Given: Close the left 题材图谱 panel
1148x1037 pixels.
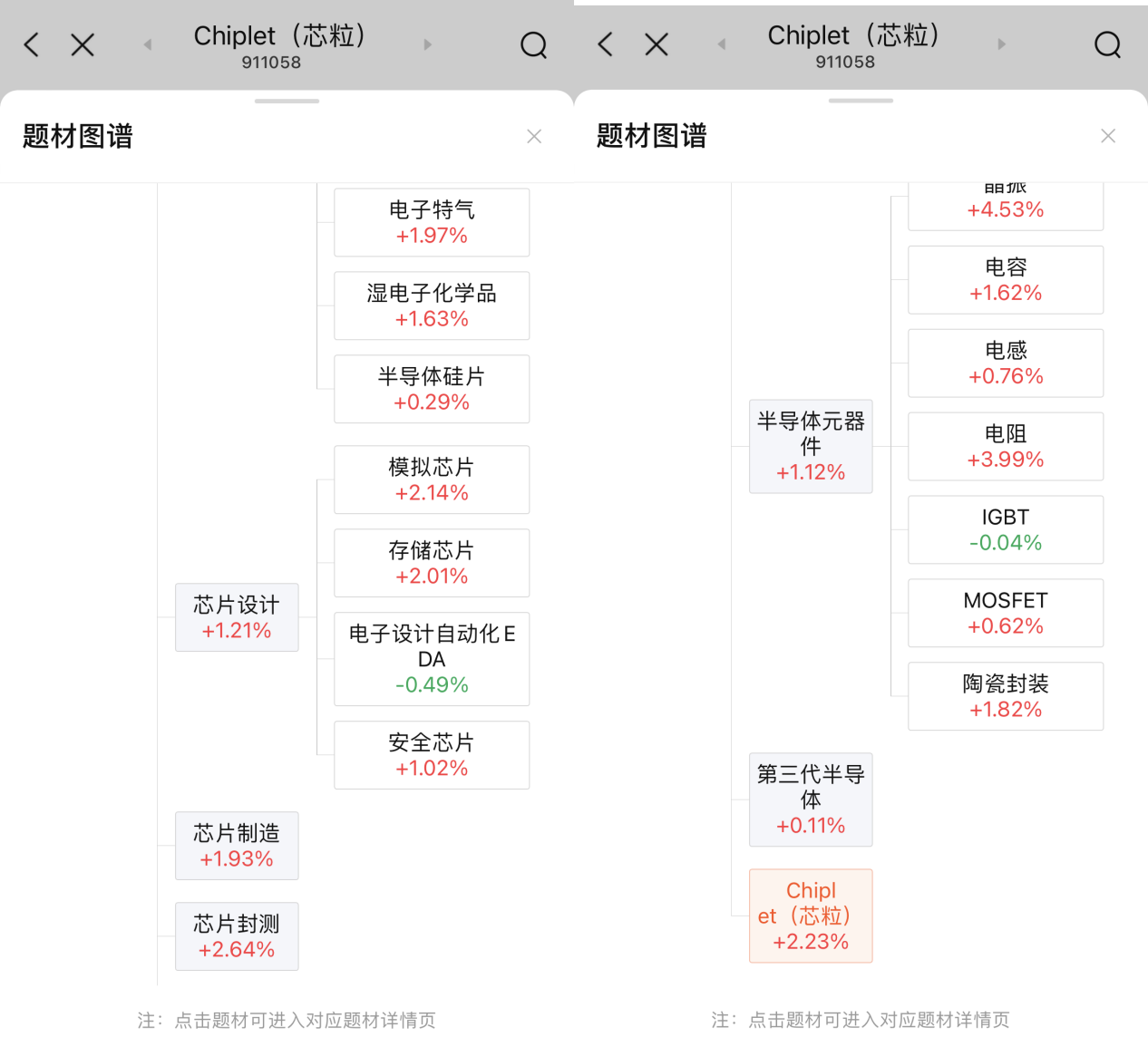Looking at the screenshot, I should click(534, 136).
